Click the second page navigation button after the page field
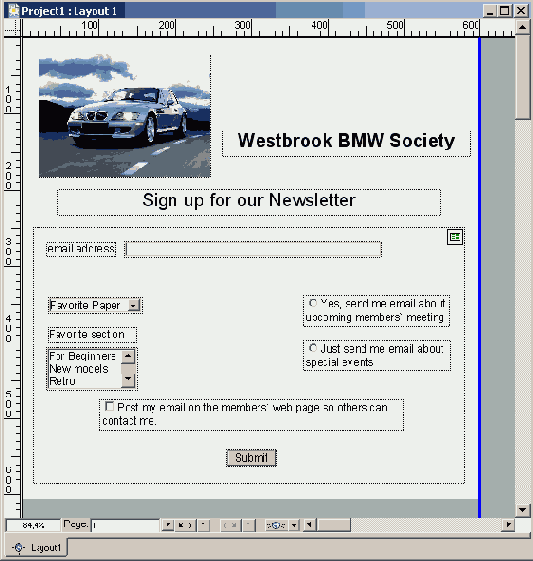The image size is (533, 561). coord(185,525)
